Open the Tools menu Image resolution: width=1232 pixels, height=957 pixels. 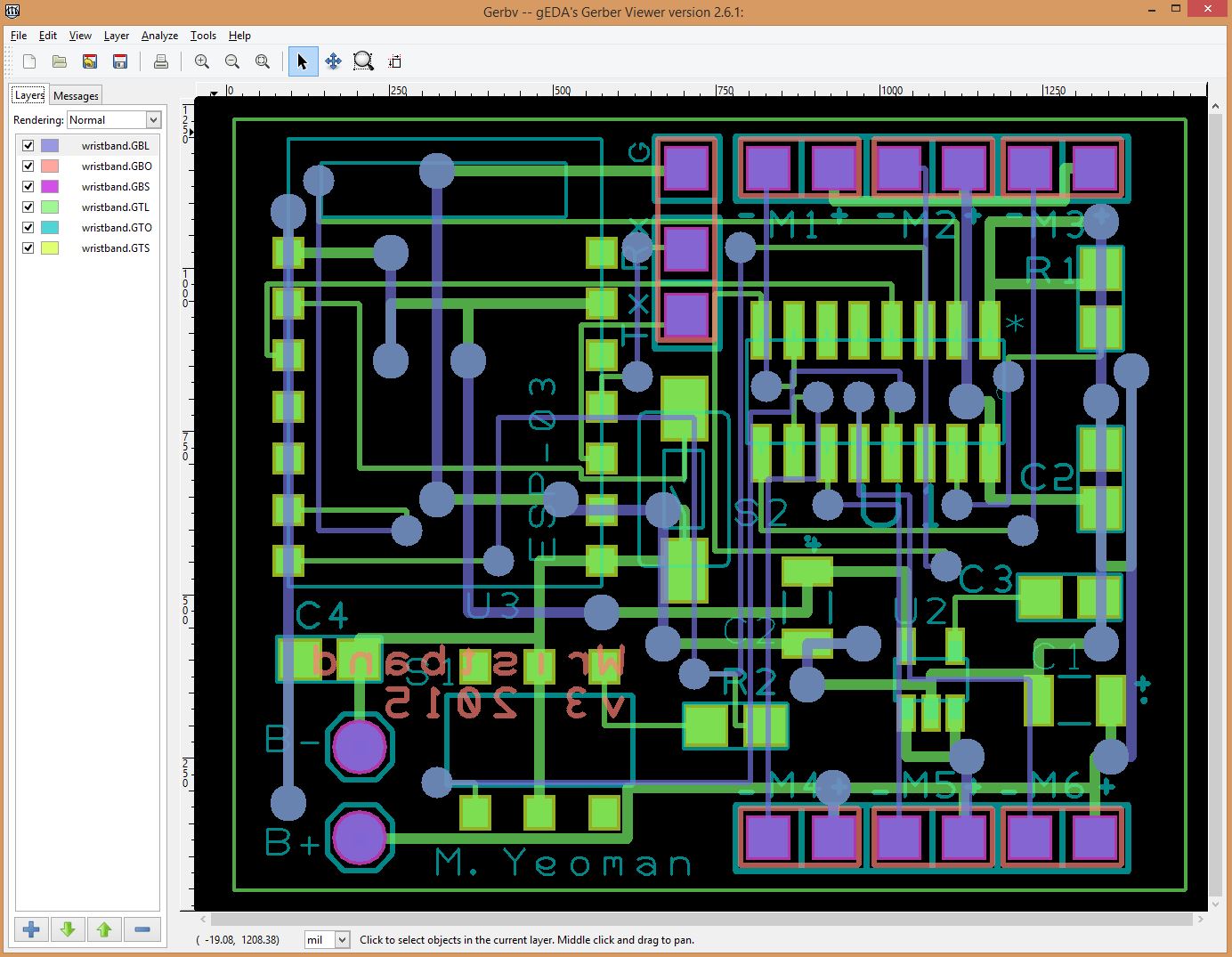pyautogui.click(x=203, y=36)
